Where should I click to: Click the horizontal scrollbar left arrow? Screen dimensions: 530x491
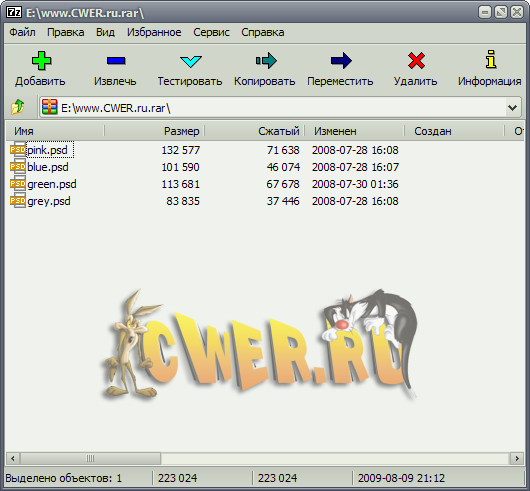click(x=13, y=459)
